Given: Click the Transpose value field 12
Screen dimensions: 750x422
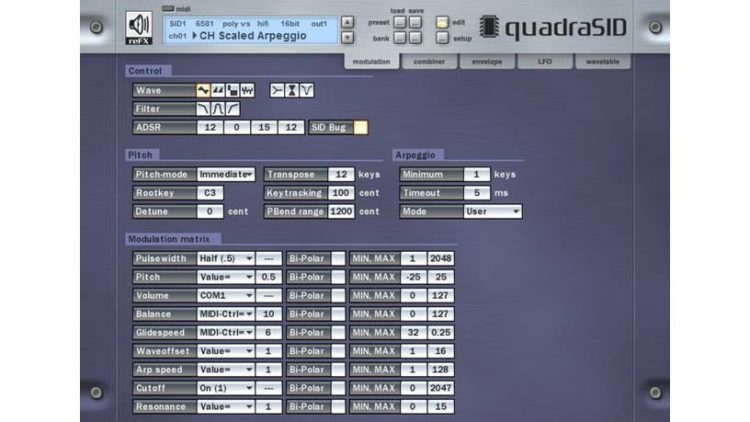Looking at the screenshot, I should coord(341,175).
